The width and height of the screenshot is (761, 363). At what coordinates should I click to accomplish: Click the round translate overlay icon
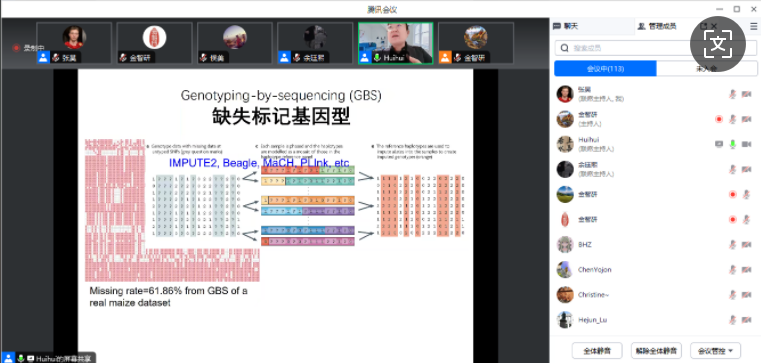pos(718,44)
